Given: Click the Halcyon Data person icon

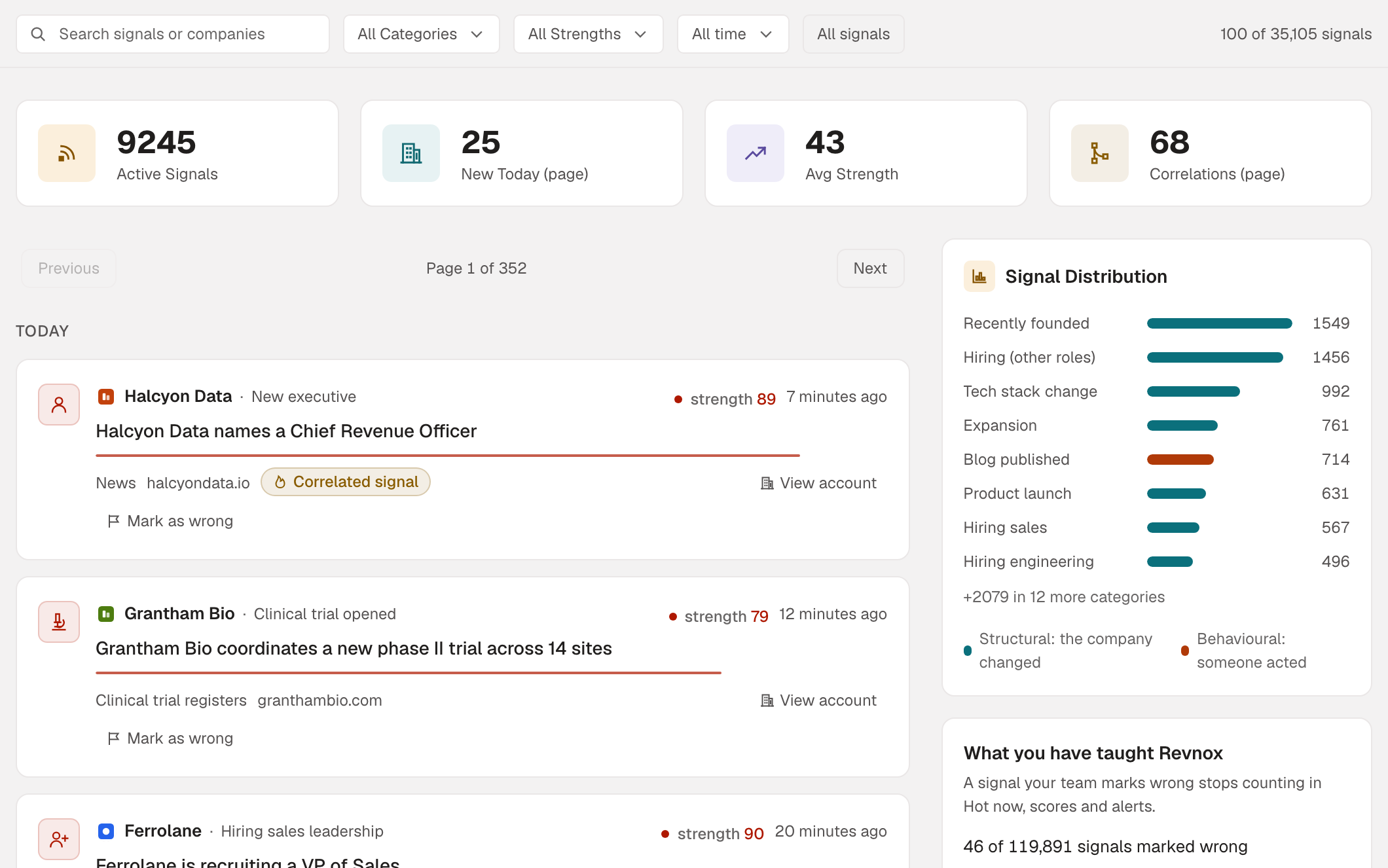Looking at the screenshot, I should pyautogui.click(x=59, y=405).
